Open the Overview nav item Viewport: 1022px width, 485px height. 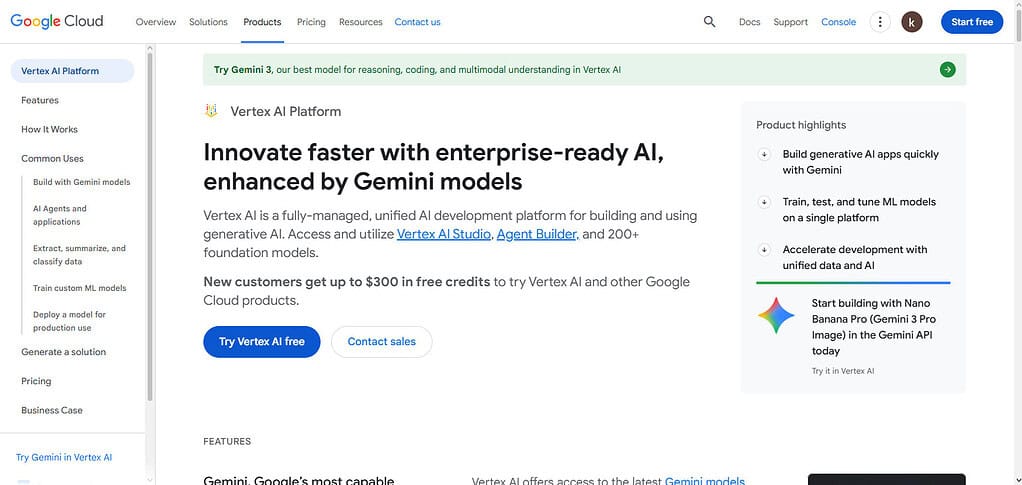click(156, 22)
